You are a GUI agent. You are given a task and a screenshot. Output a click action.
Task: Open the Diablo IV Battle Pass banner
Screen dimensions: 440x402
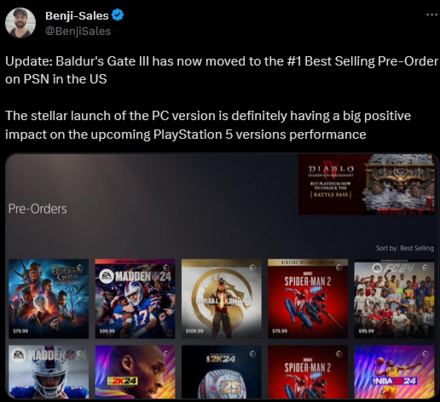(x=366, y=184)
